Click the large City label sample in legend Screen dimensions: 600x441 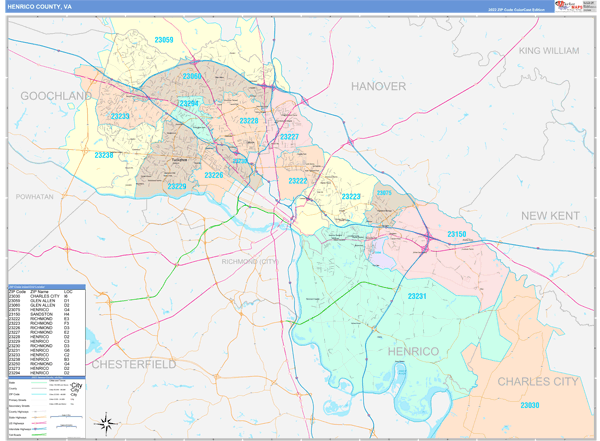coord(77,388)
